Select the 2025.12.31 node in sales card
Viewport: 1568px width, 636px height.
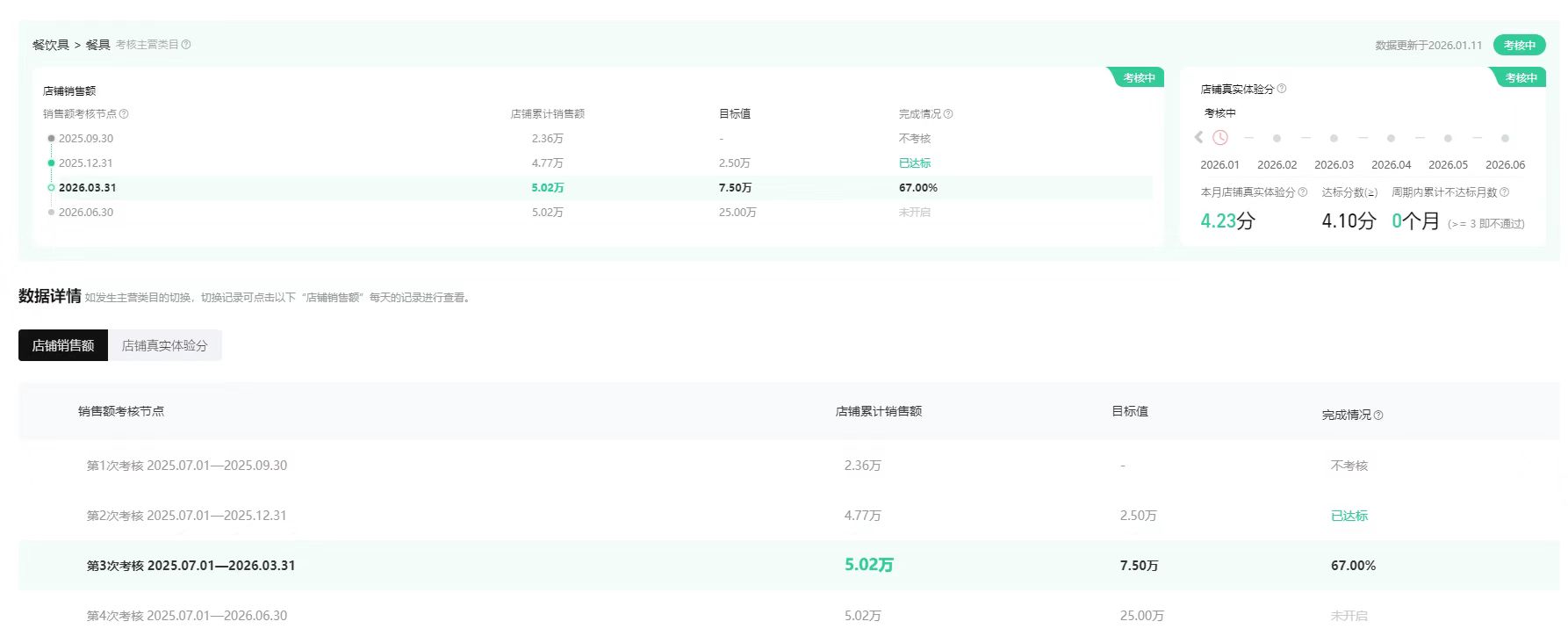[x=85, y=163]
